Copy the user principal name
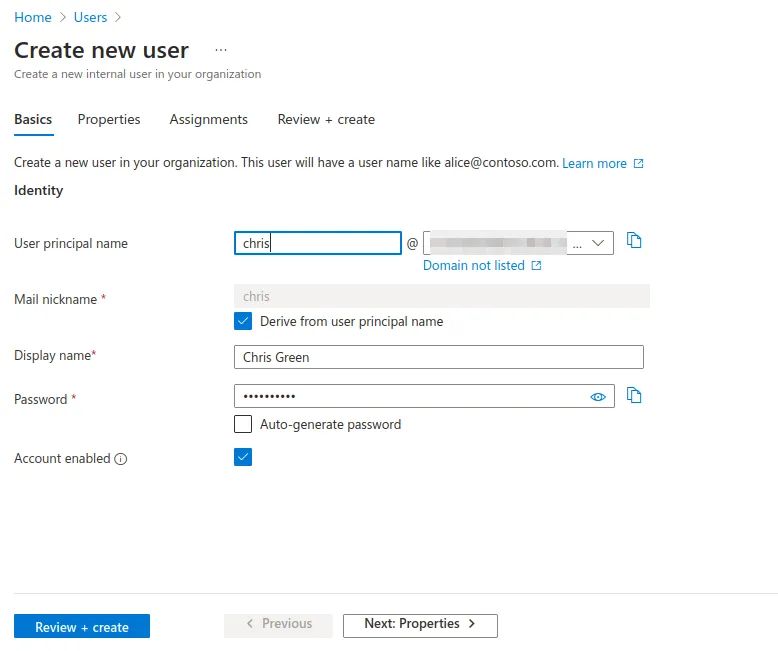 pyautogui.click(x=634, y=241)
